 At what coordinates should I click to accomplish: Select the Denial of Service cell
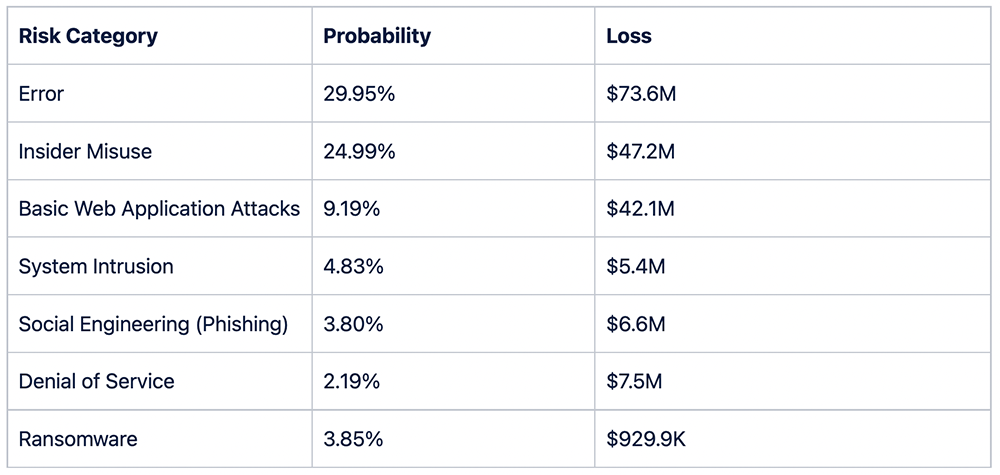96,381
